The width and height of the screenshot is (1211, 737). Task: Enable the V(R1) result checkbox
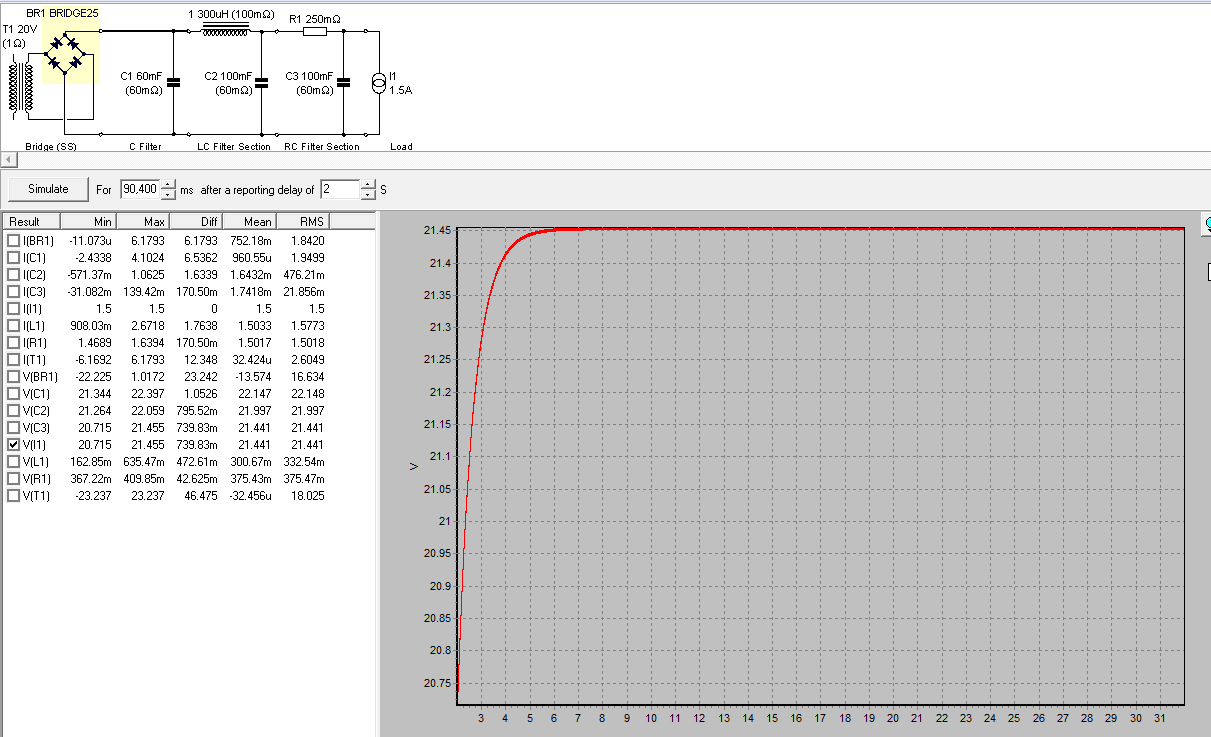(x=13, y=478)
